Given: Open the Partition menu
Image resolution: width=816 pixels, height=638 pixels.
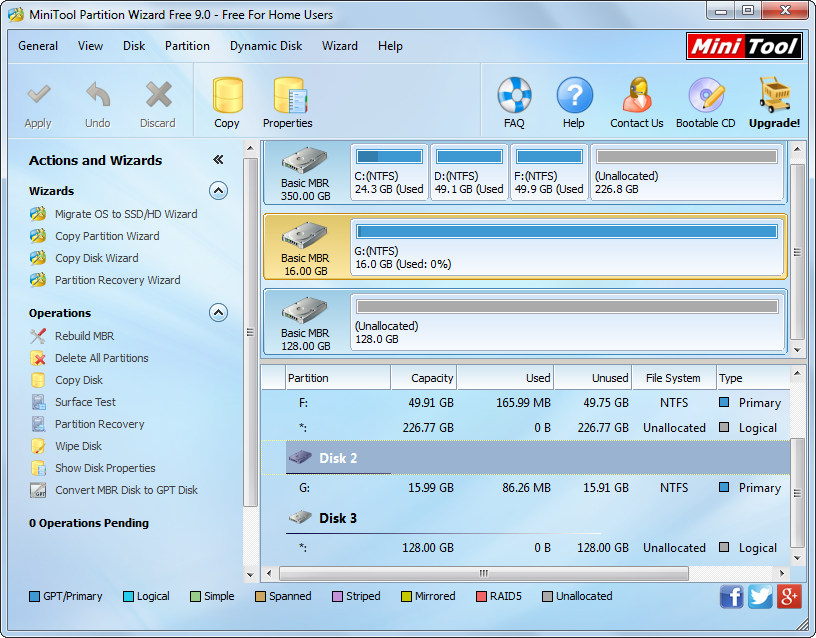Looking at the screenshot, I should coord(187,46).
